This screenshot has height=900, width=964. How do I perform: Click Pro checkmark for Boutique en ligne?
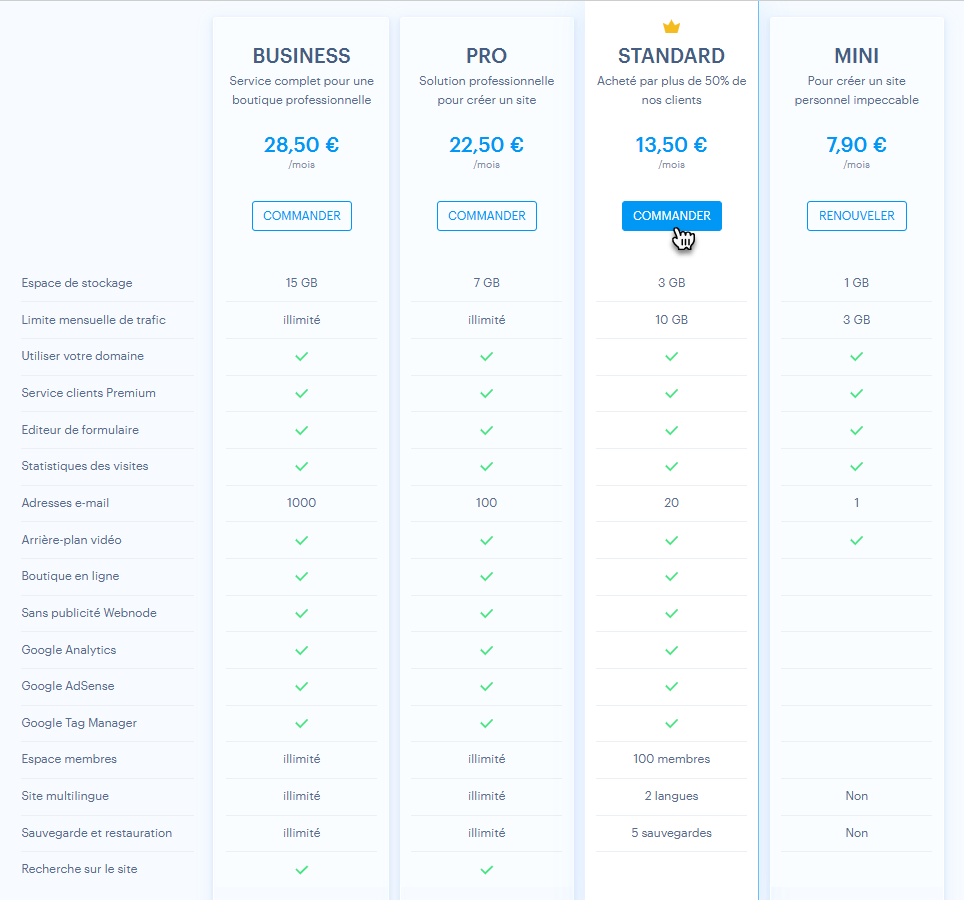[x=486, y=577]
